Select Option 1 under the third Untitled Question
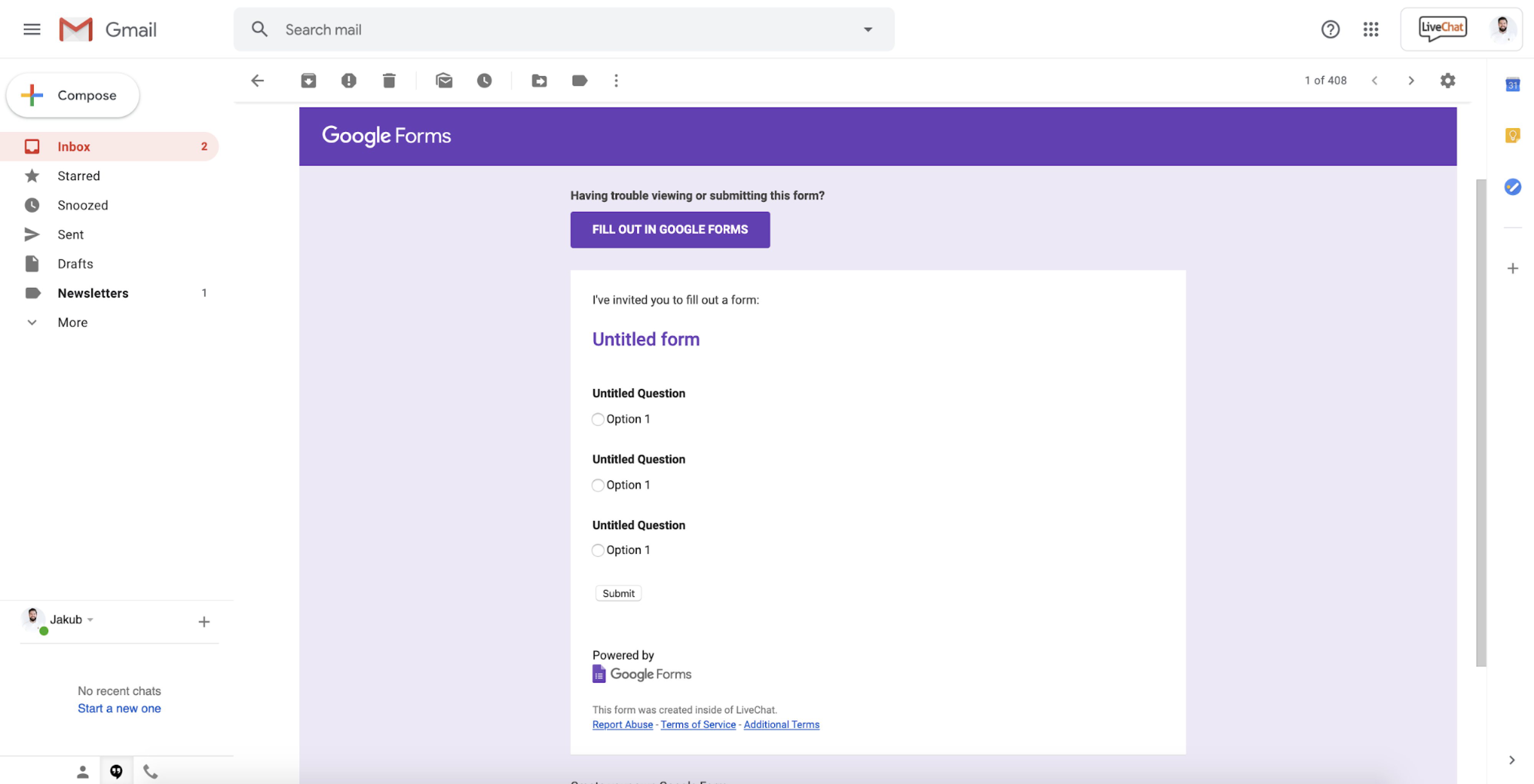Viewport: 1534px width, 784px height. click(x=598, y=550)
